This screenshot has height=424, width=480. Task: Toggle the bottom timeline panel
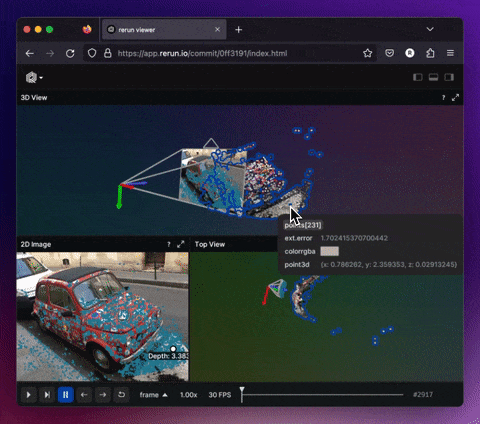(433, 77)
